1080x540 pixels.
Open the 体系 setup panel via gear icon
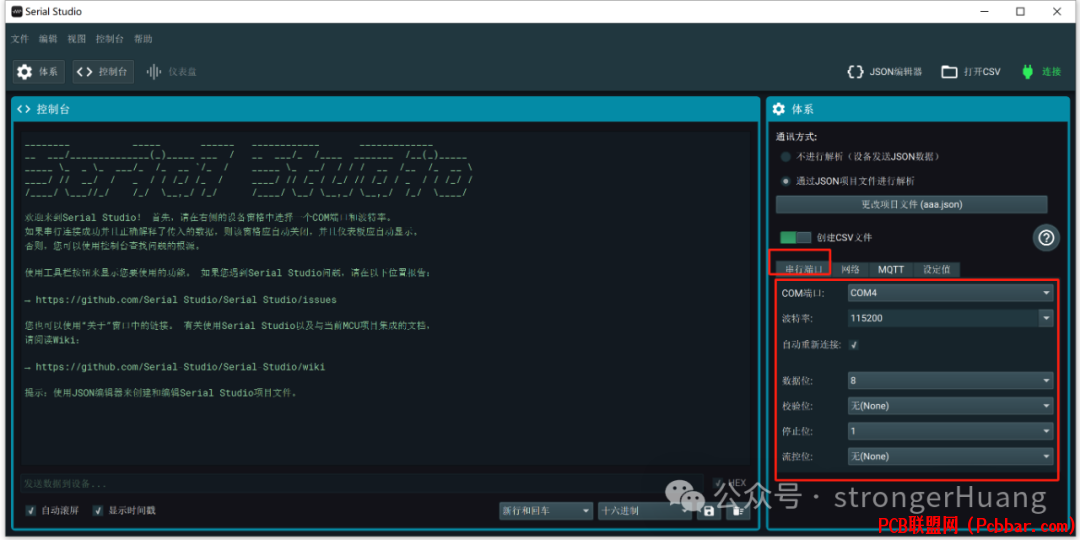click(39, 72)
